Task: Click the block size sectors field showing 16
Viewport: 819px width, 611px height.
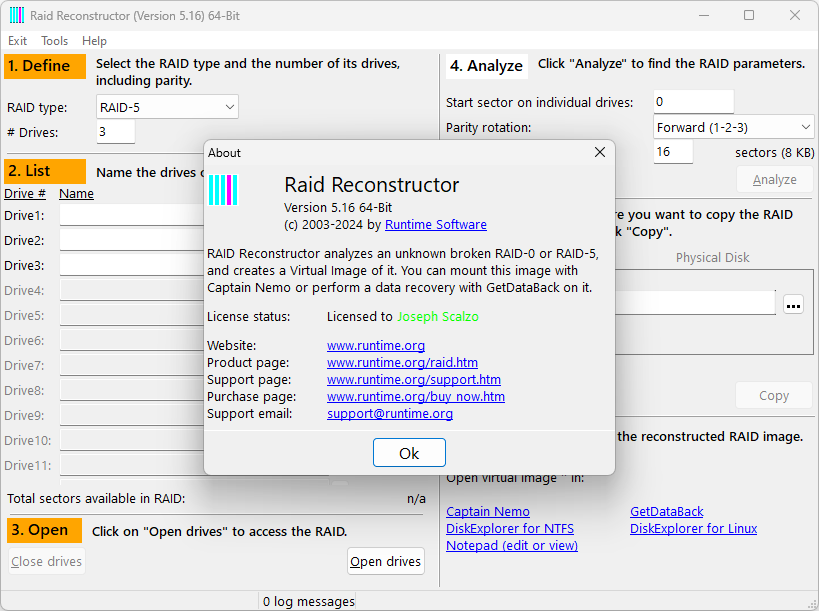Action: coord(673,151)
